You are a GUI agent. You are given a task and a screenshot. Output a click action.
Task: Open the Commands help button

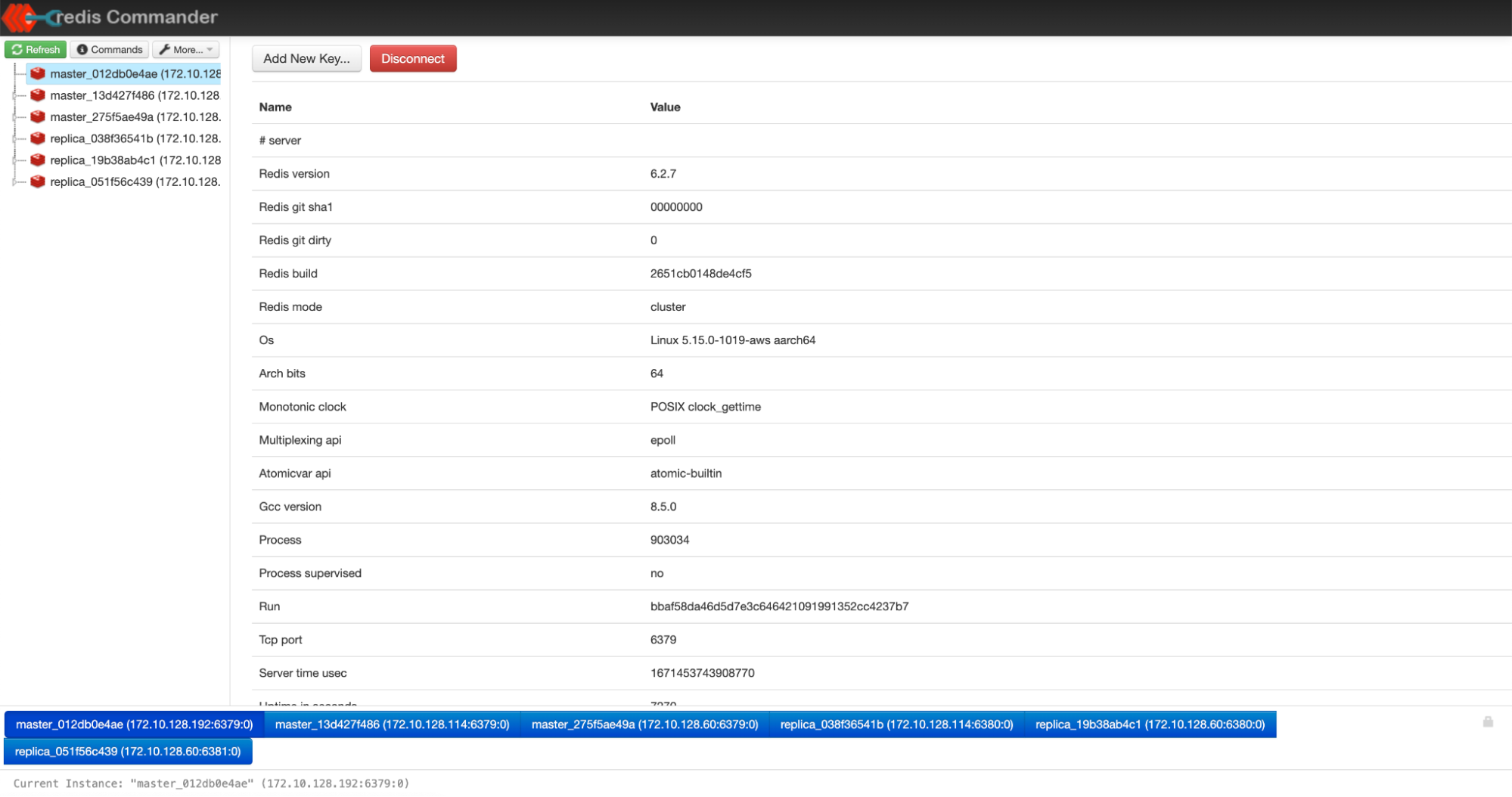110,49
